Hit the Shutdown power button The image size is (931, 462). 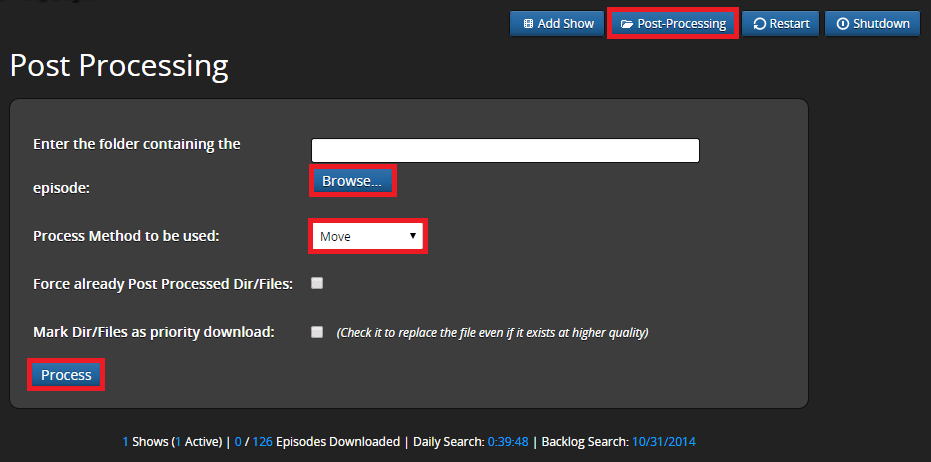pyautogui.click(x=872, y=23)
